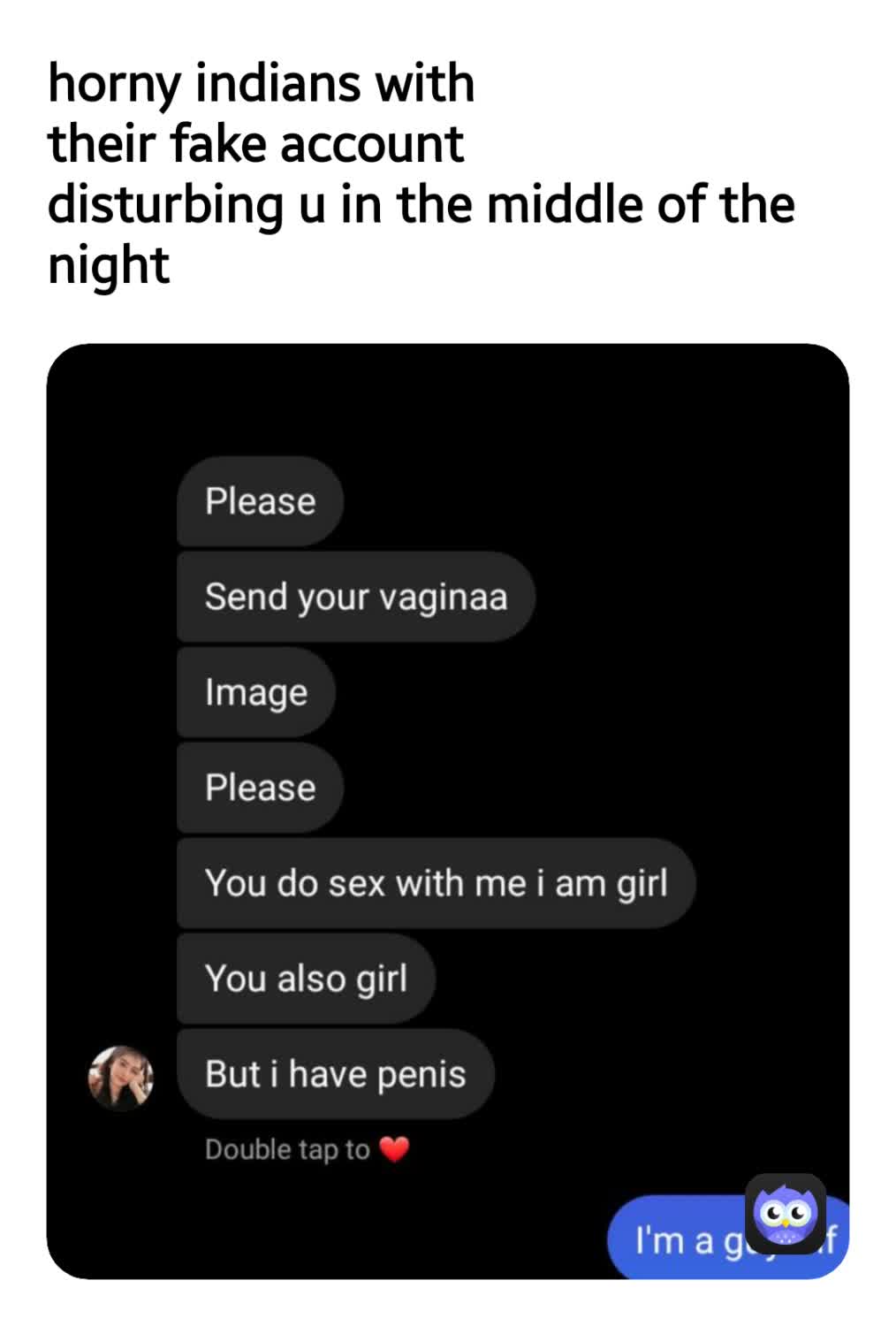The image size is (896, 1326).
Task: Click the word "night" in the caption
Action: tap(108, 264)
